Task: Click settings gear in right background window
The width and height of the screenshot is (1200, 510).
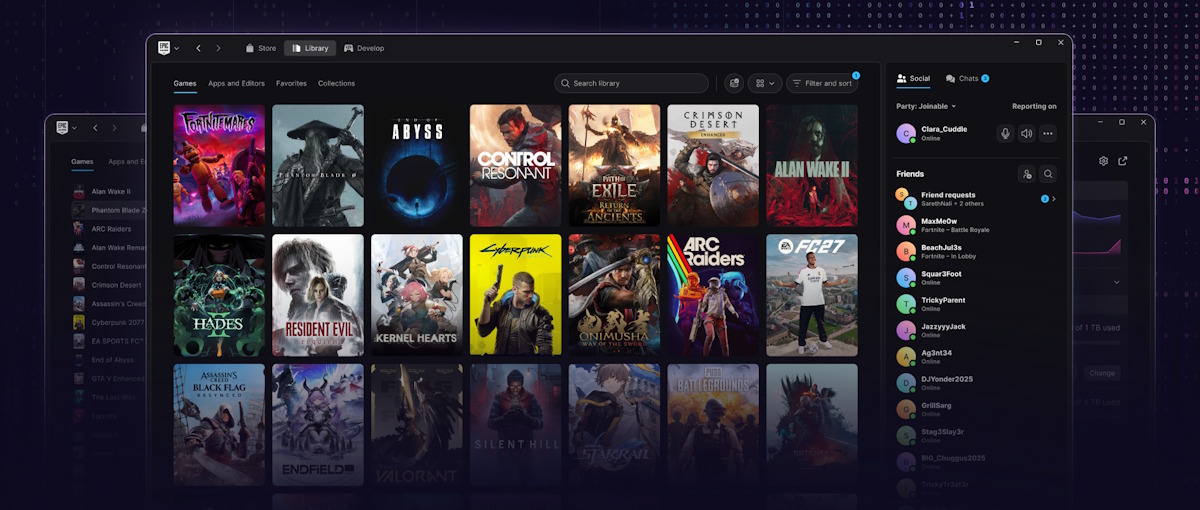Action: pyautogui.click(x=1103, y=161)
